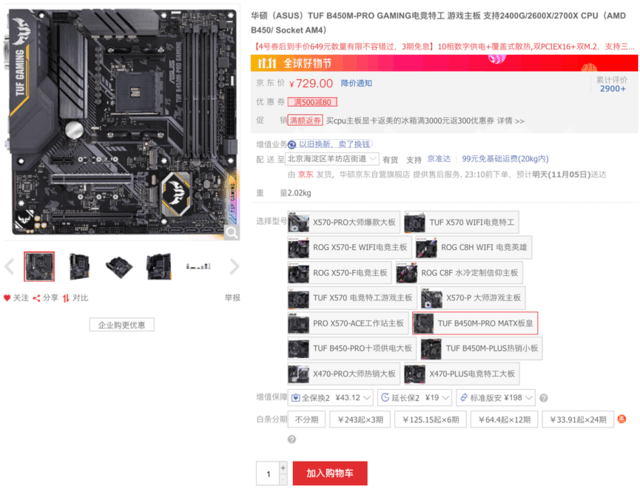Click 99元免基础运费(20kg内) link

pos(505,159)
